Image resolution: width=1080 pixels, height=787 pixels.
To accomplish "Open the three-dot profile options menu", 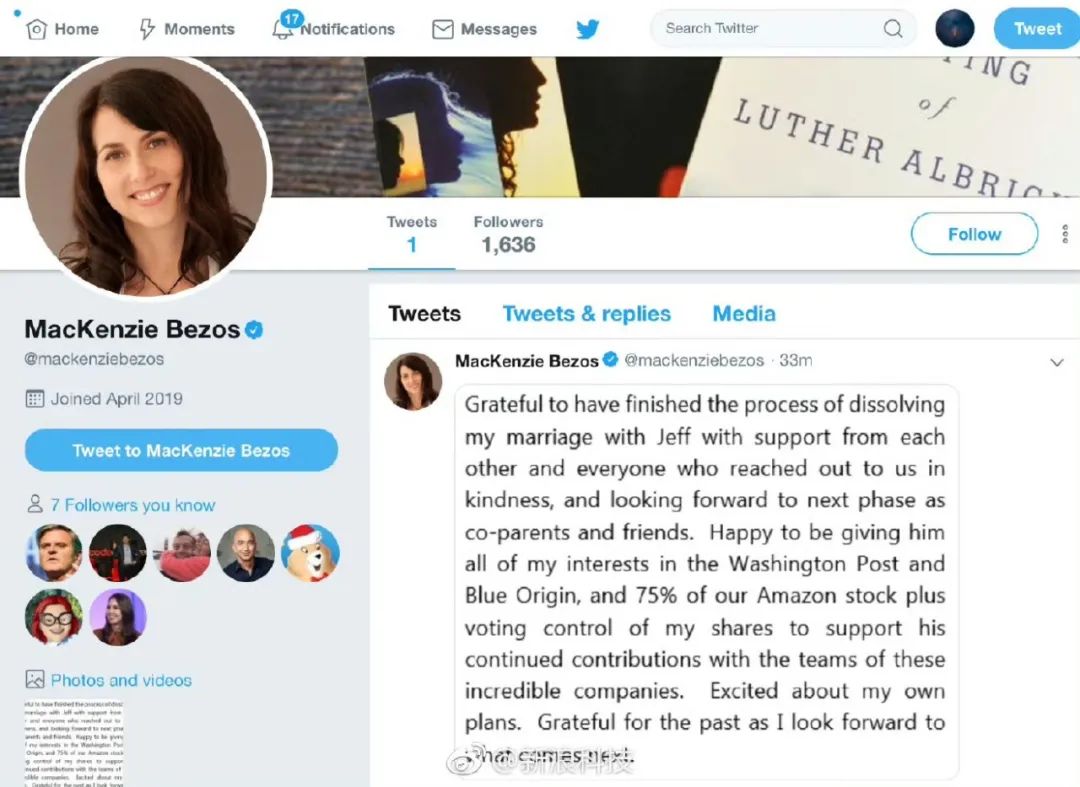I will [1065, 234].
